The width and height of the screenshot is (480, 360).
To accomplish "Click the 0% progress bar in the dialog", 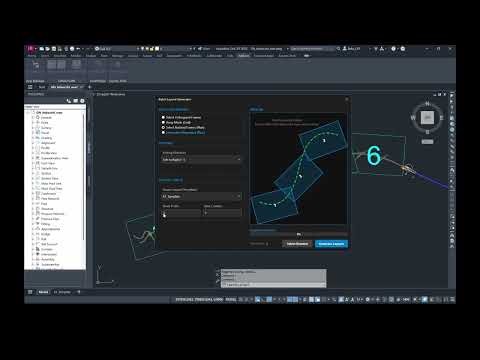I will (x=298, y=234).
